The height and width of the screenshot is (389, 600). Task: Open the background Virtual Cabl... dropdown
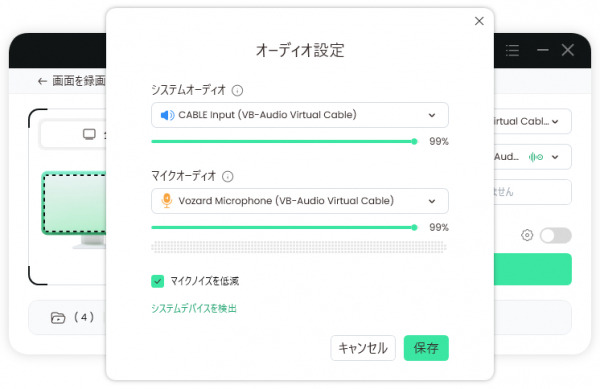[x=532, y=122]
